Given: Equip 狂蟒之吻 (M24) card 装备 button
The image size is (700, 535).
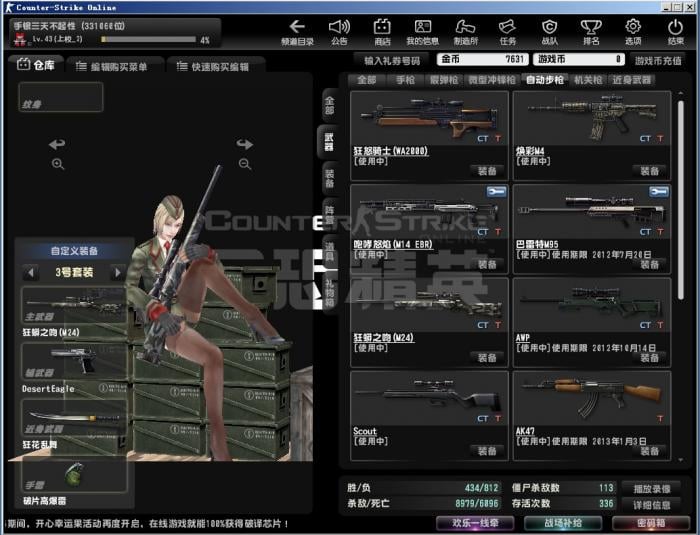Looking at the screenshot, I should 487,357.
